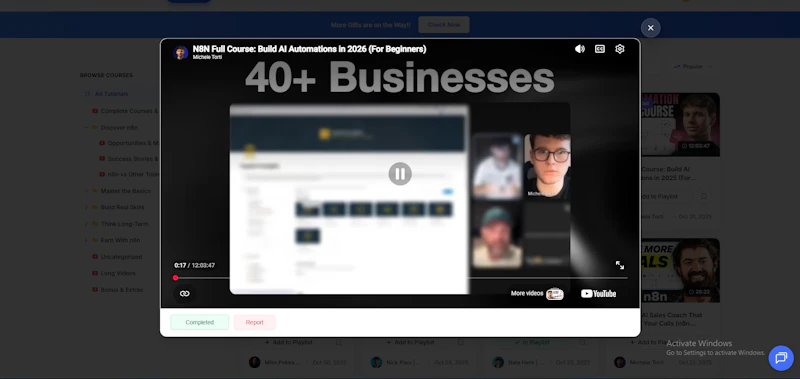
Task: Open the 12:03:47 automation course thumbnail
Action: [680, 124]
